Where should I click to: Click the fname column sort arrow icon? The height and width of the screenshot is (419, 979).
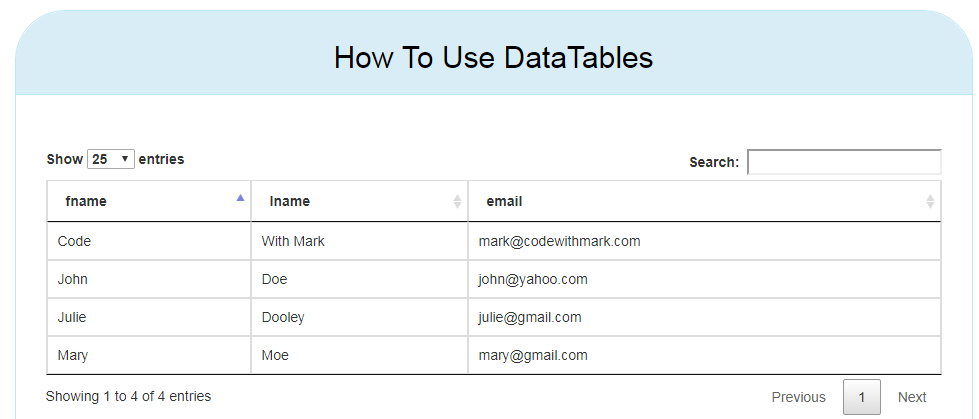click(x=240, y=199)
